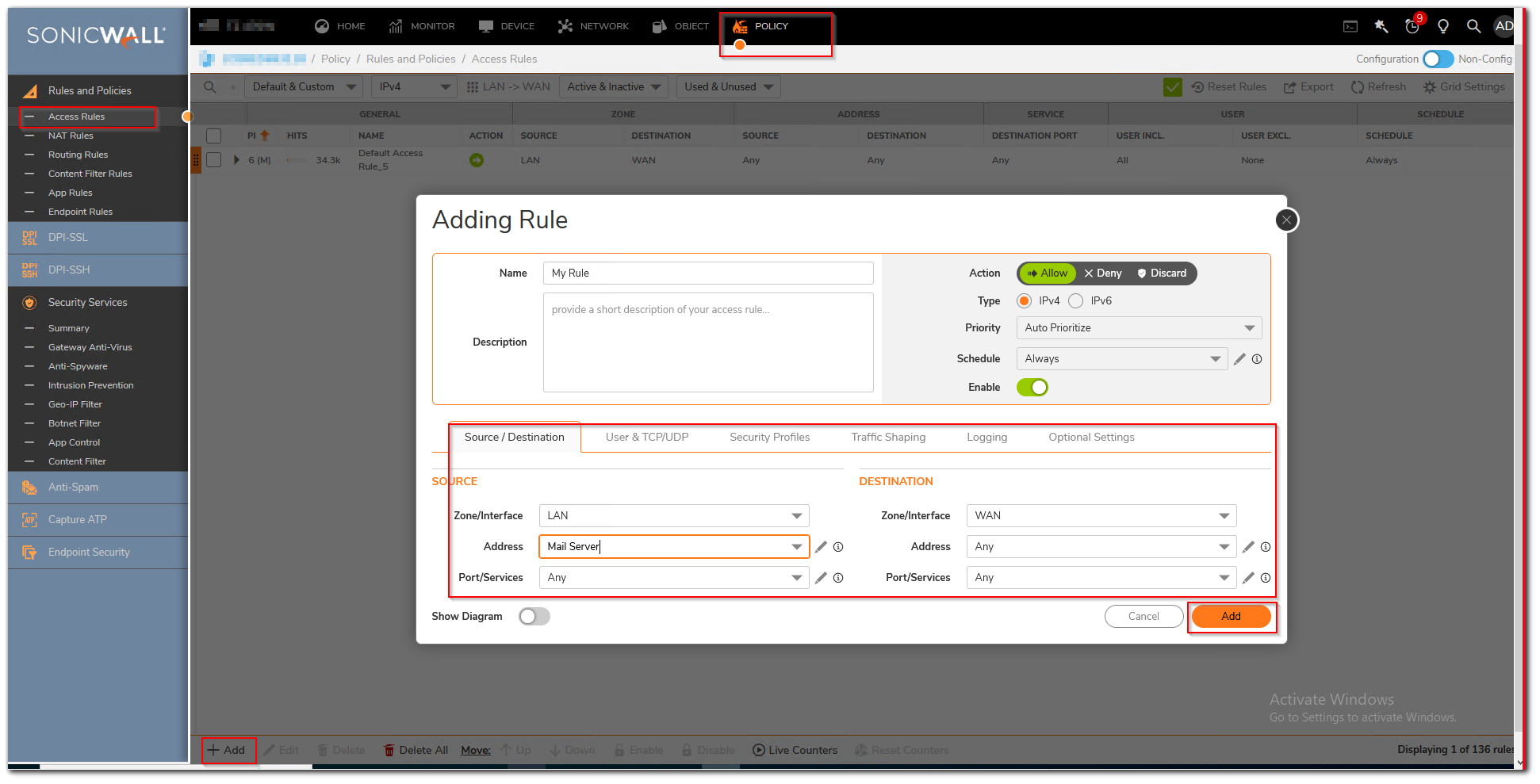Switch to Optional Settings tab
This screenshot has height=784, width=1540.
[1091, 438]
